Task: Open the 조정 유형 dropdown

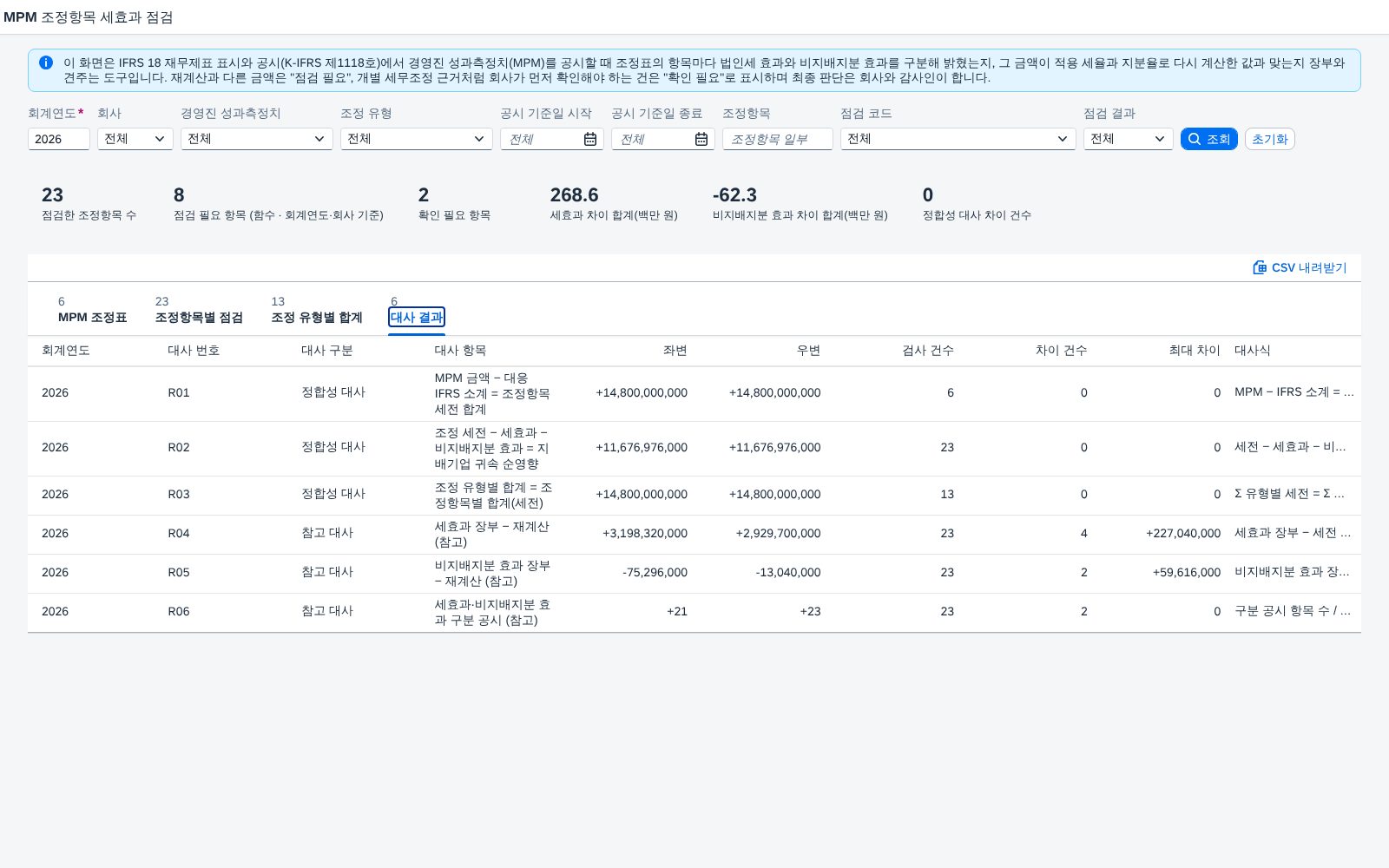Action: pos(417,139)
